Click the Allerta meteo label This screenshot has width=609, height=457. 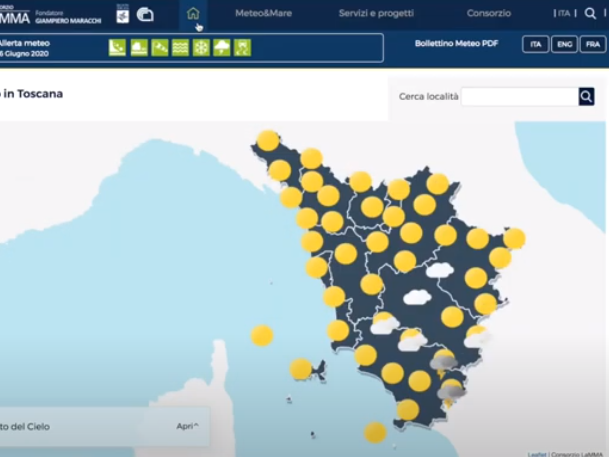[24, 43]
